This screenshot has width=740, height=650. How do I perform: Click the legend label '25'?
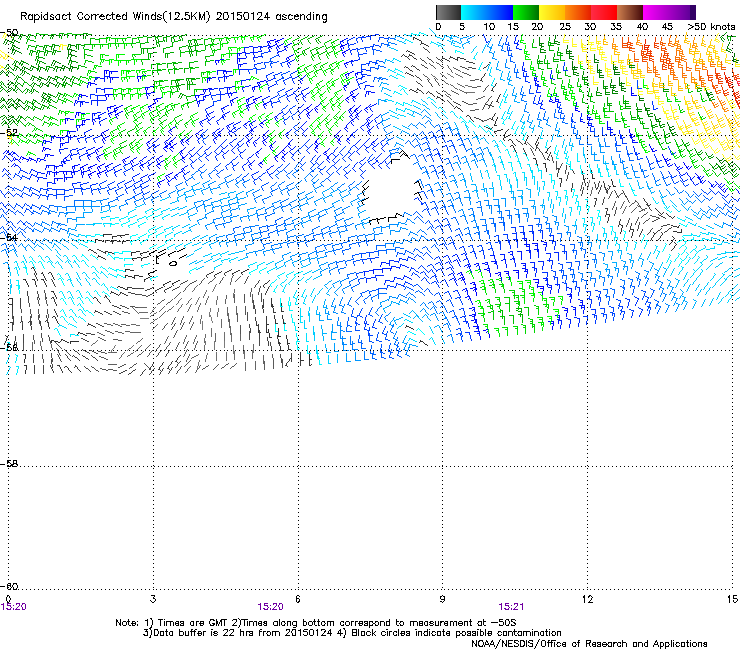click(565, 27)
